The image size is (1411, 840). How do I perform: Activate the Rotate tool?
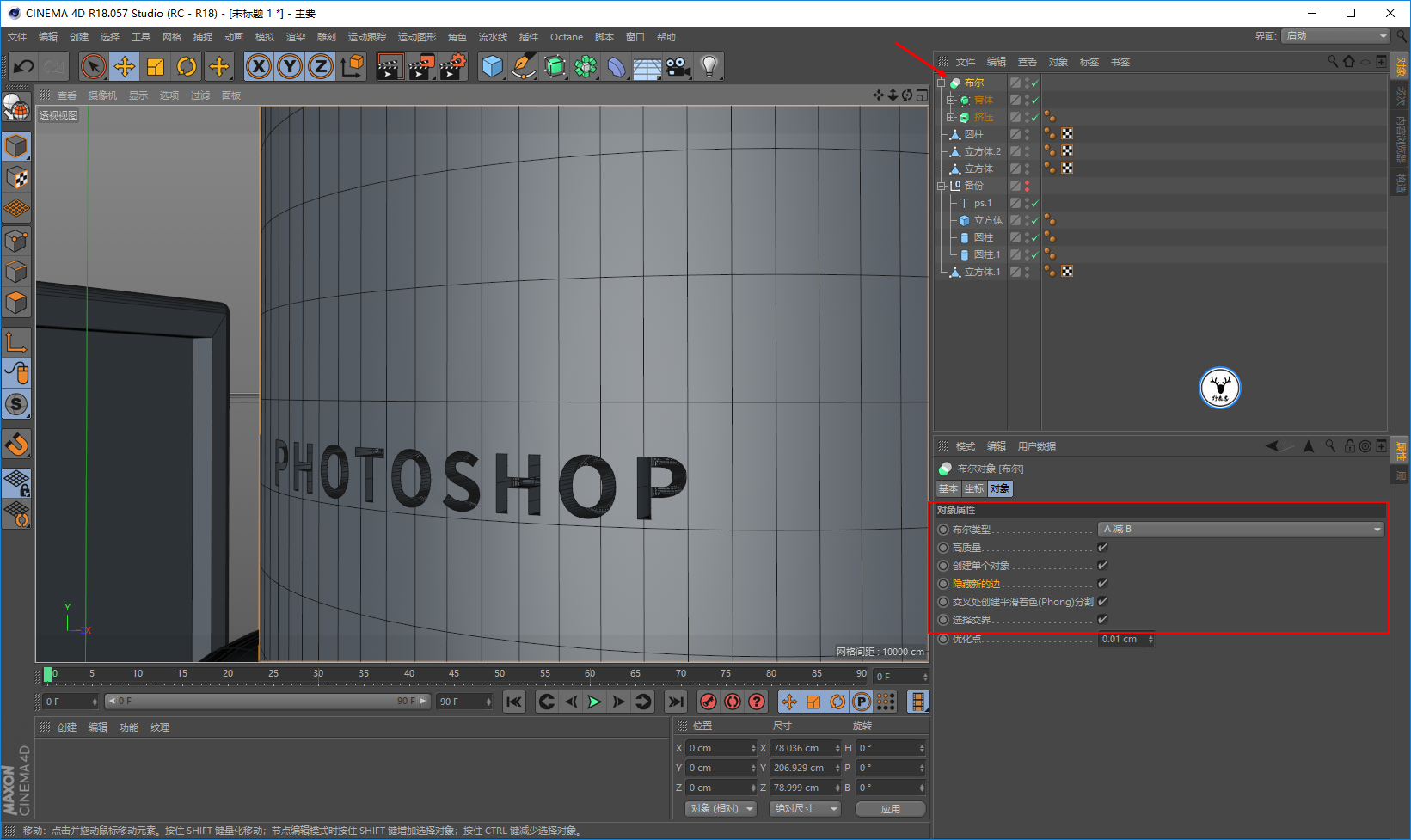click(x=187, y=66)
